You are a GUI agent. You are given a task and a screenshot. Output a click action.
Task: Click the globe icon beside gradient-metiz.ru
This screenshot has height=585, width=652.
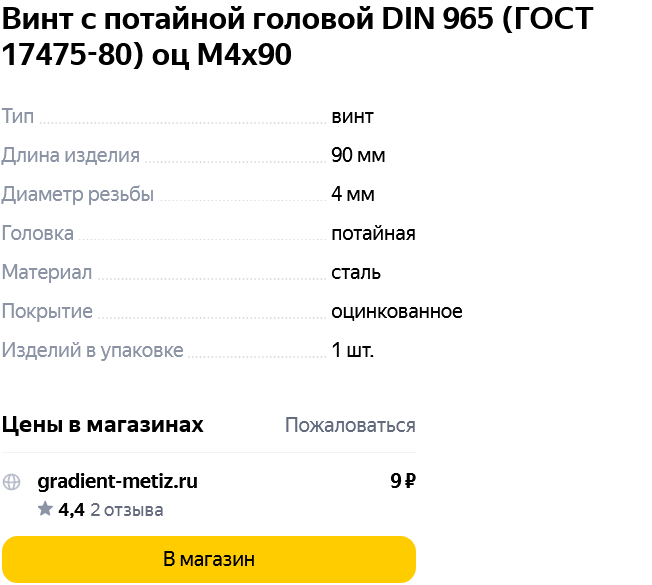pos(11,482)
